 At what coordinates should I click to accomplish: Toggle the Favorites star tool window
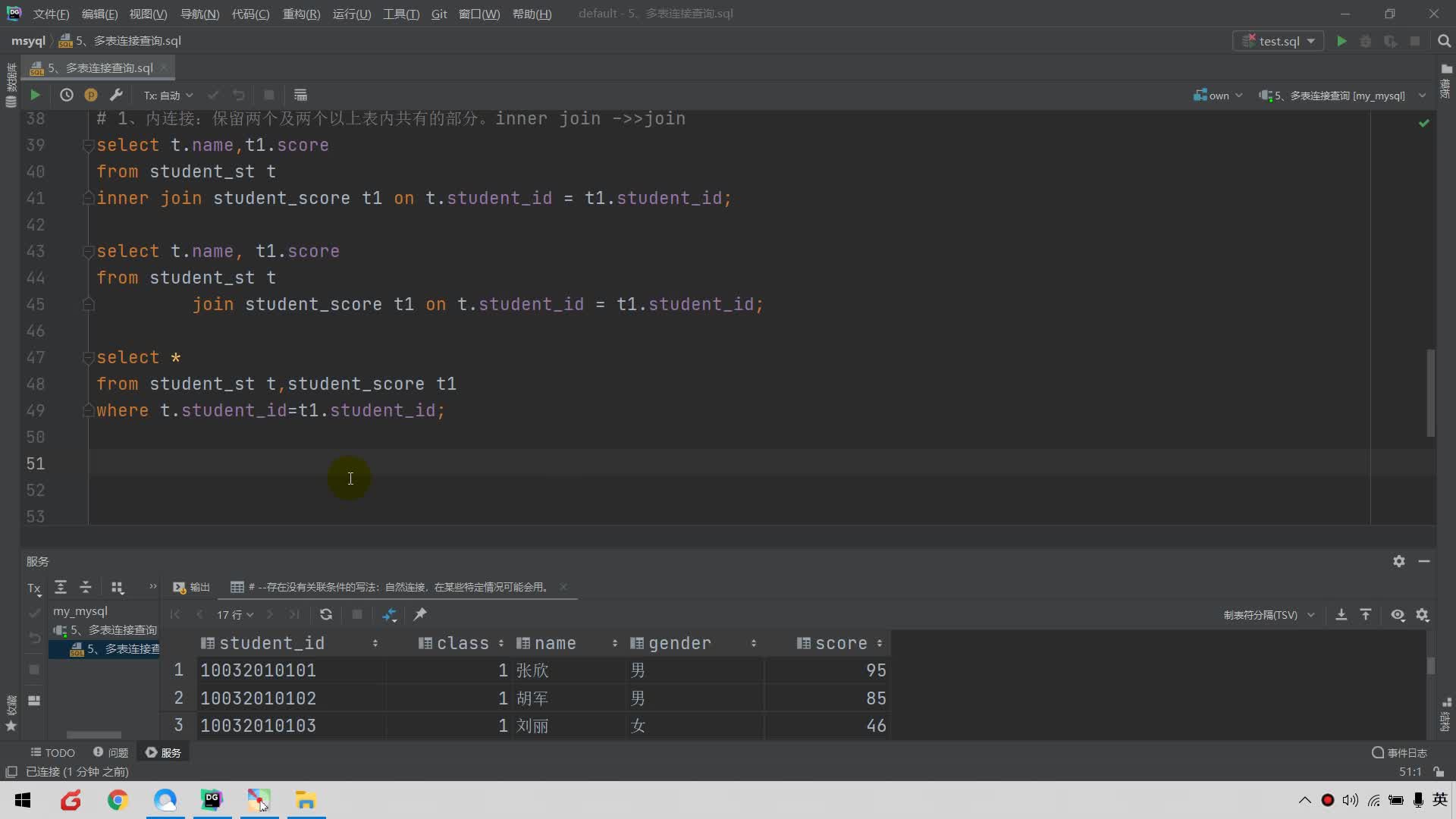(11, 726)
